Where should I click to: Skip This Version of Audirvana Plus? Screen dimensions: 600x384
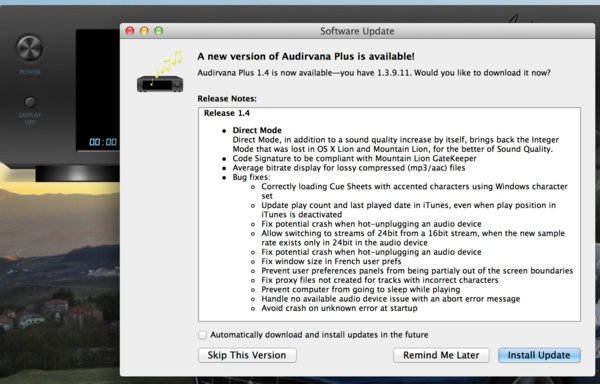247,355
